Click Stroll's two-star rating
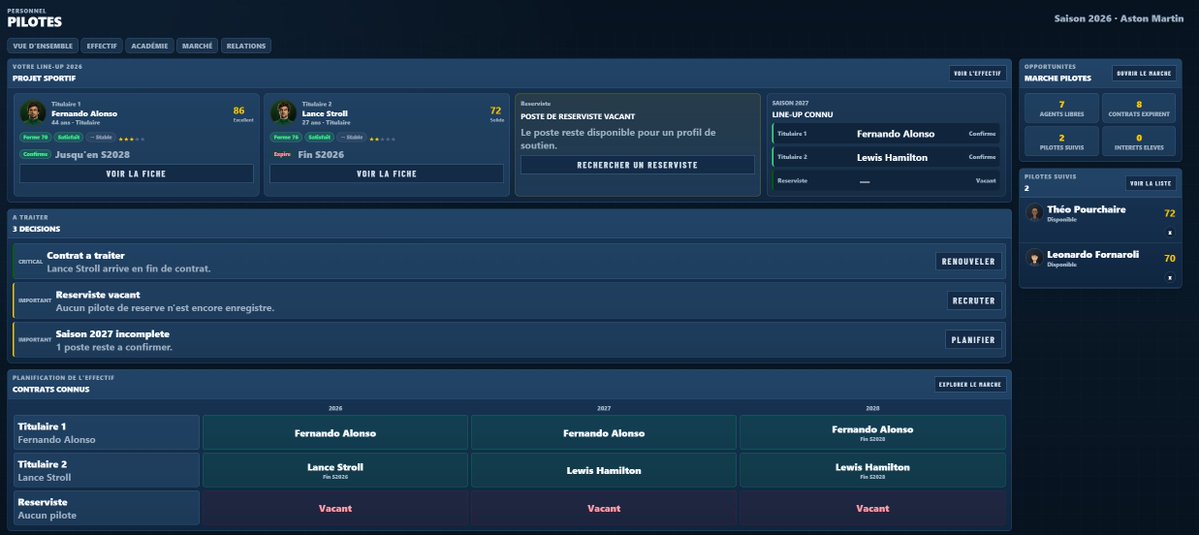Screen dimensions: 1199x535 click(382, 139)
